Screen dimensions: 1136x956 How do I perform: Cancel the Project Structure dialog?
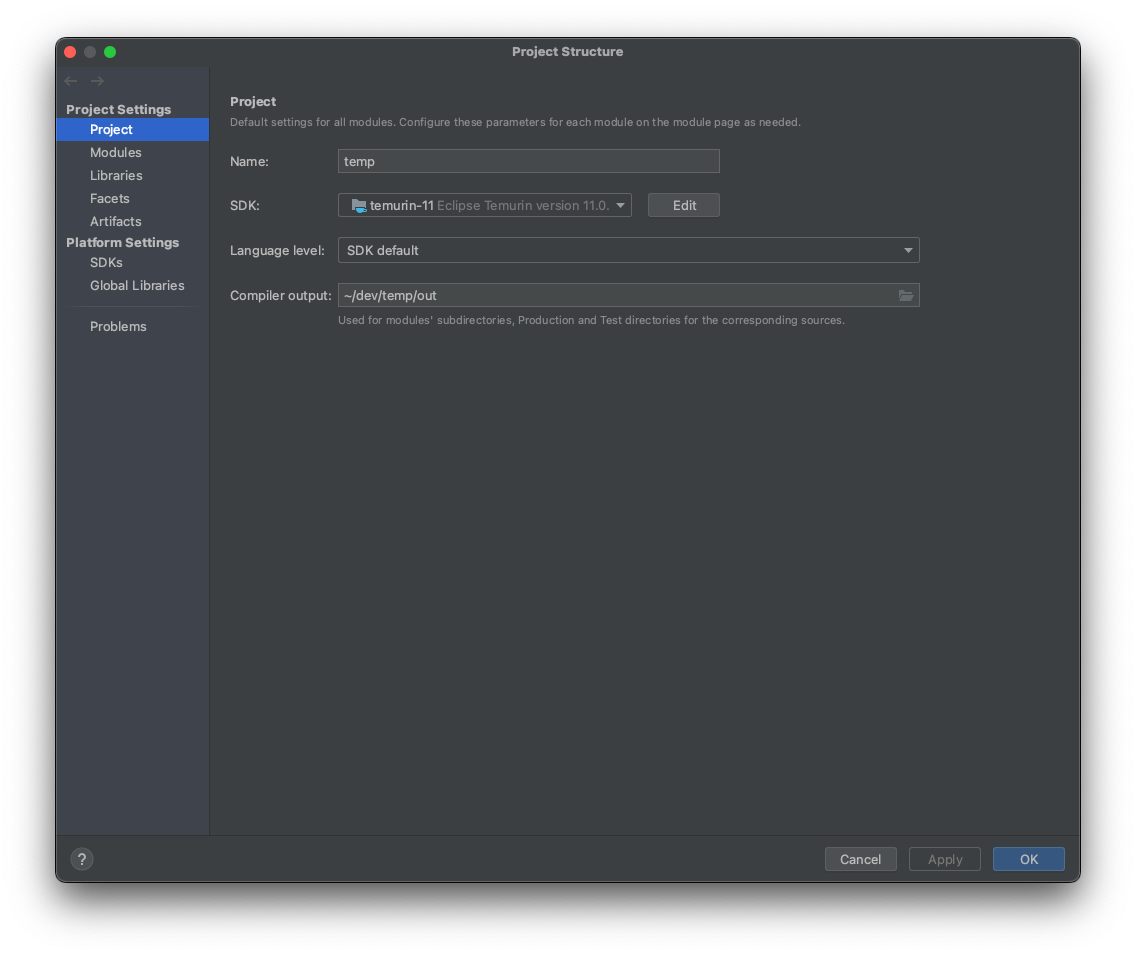click(x=861, y=859)
